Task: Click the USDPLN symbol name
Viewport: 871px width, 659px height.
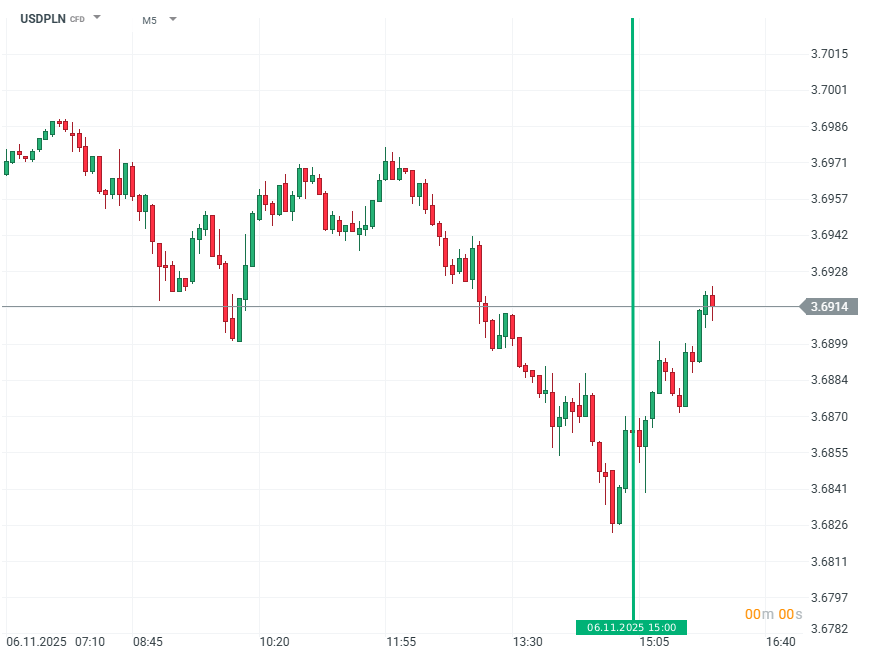Action: pos(42,19)
